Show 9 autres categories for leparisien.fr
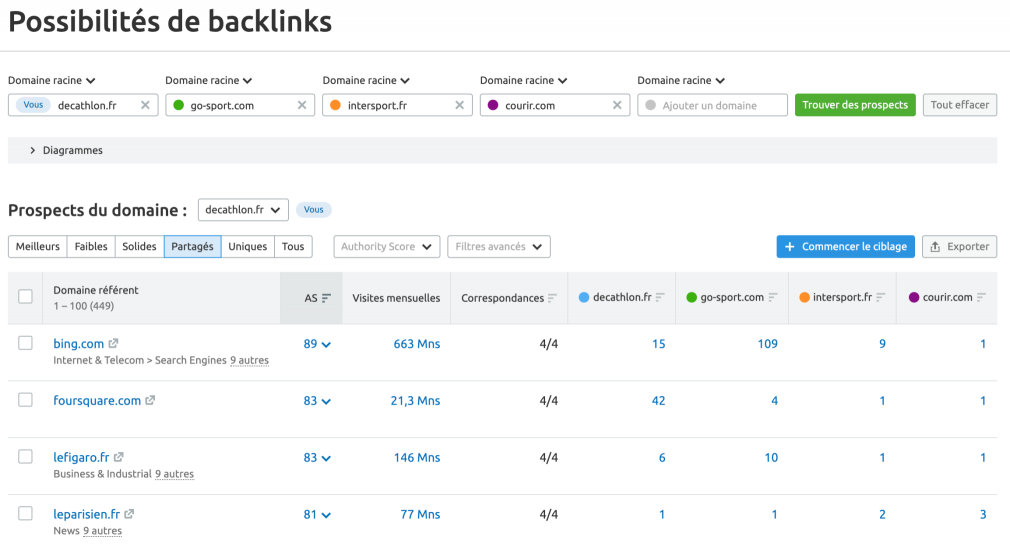 [102, 531]
